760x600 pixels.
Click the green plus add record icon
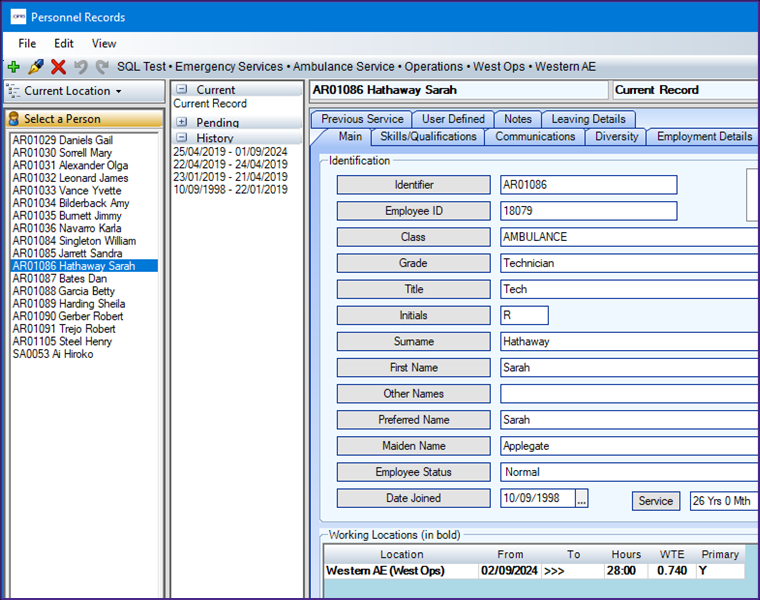13,67
